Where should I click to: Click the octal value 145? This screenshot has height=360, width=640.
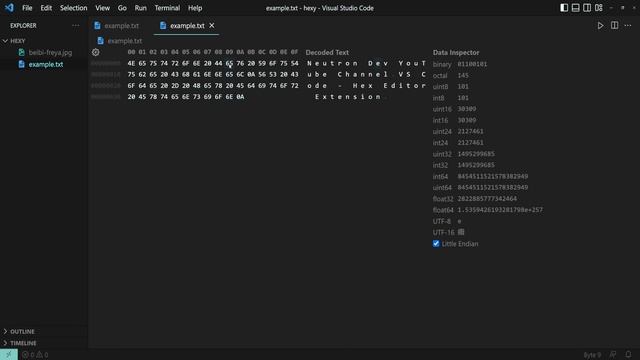pos(463,76)
